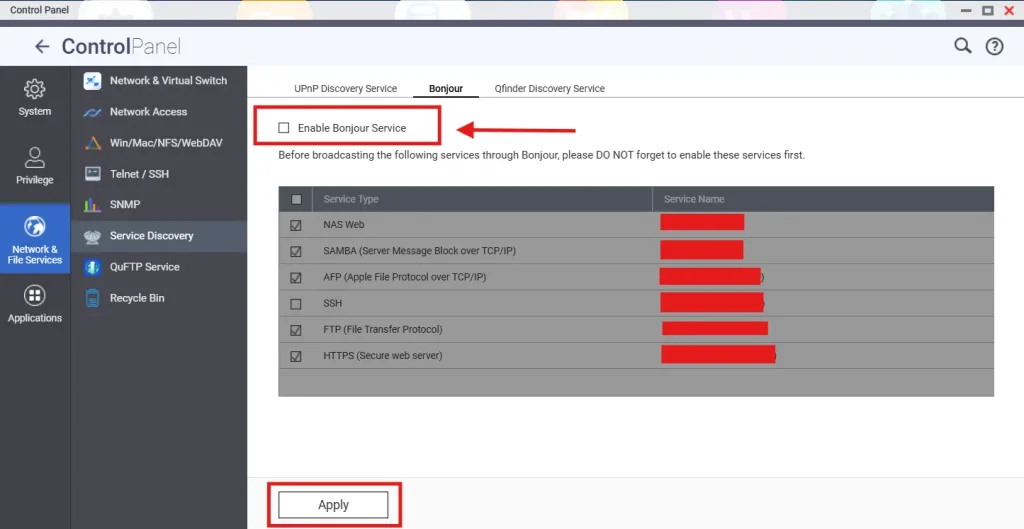The image size is (1024, 529).
Task: Open help with the question mark icon
Action: [994, 46]
